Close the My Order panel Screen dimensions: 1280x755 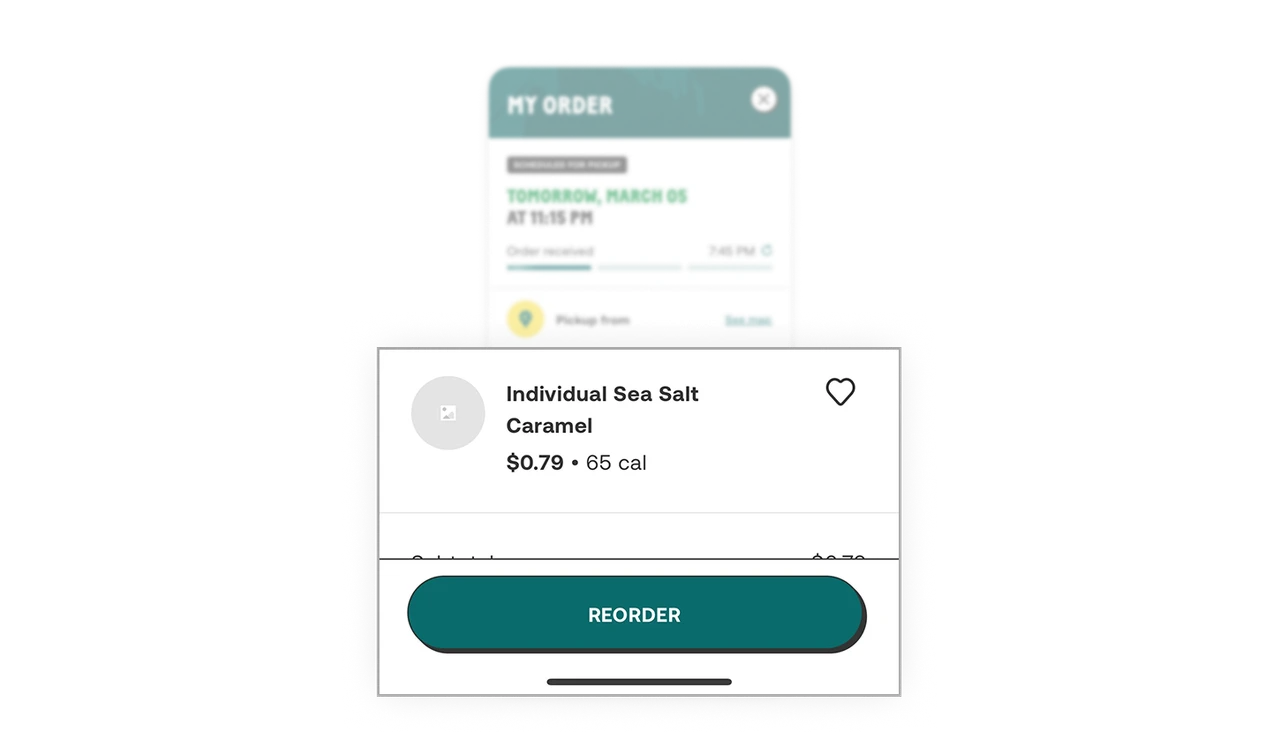[x=763, y=99]
